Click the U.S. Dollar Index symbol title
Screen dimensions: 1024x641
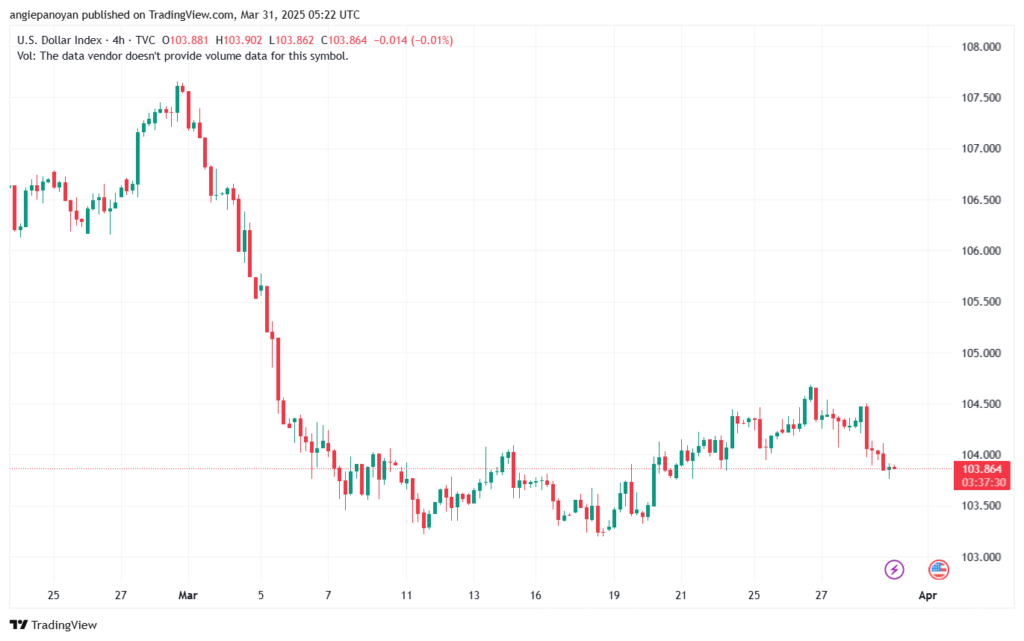[59, 40]
